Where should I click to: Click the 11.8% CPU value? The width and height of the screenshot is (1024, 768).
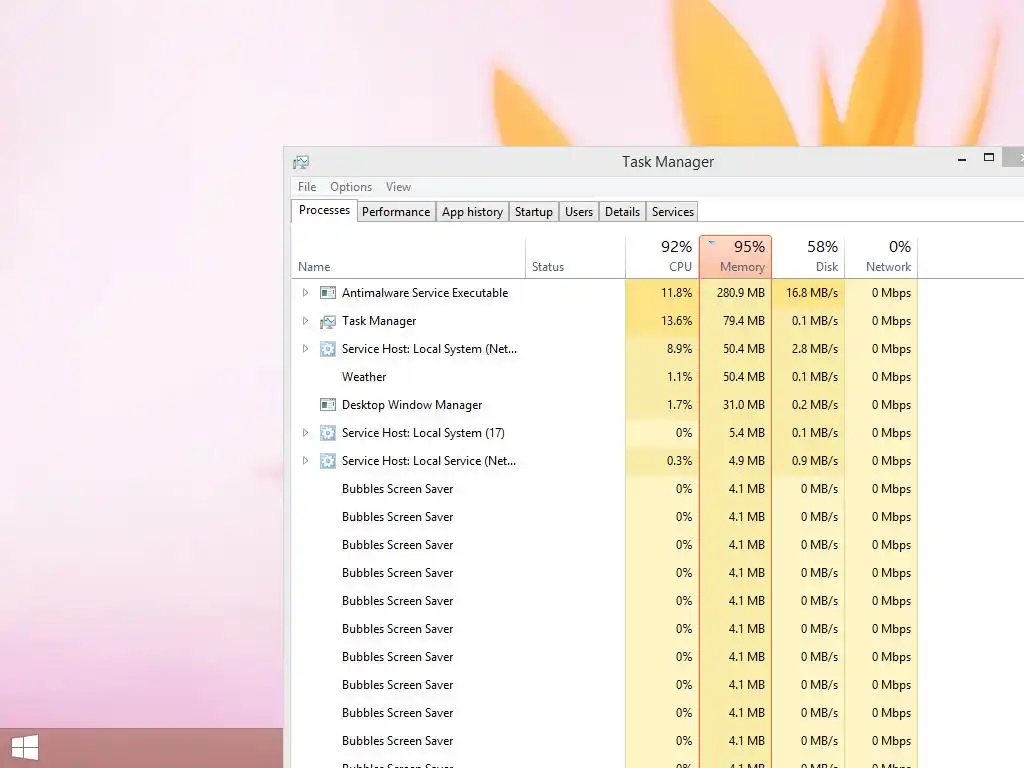(x=677, y=293)
